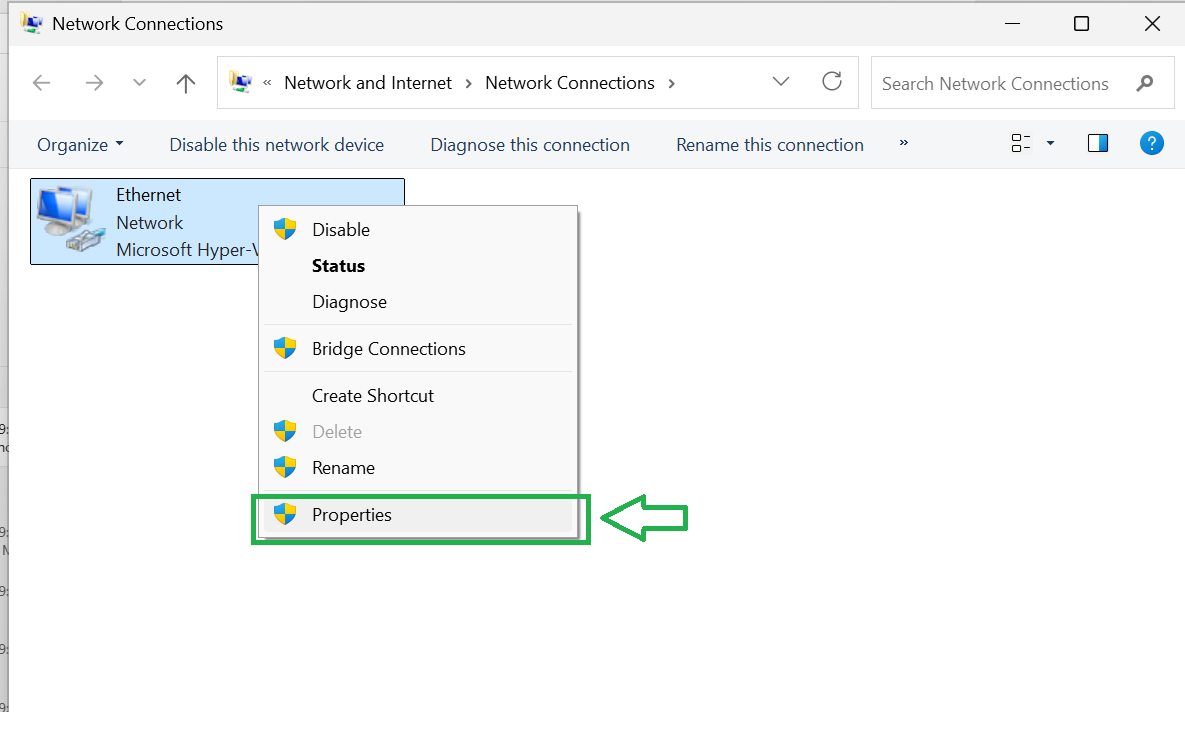
Task: Refresh the Network Connections view
Action: tap(831, 82)
